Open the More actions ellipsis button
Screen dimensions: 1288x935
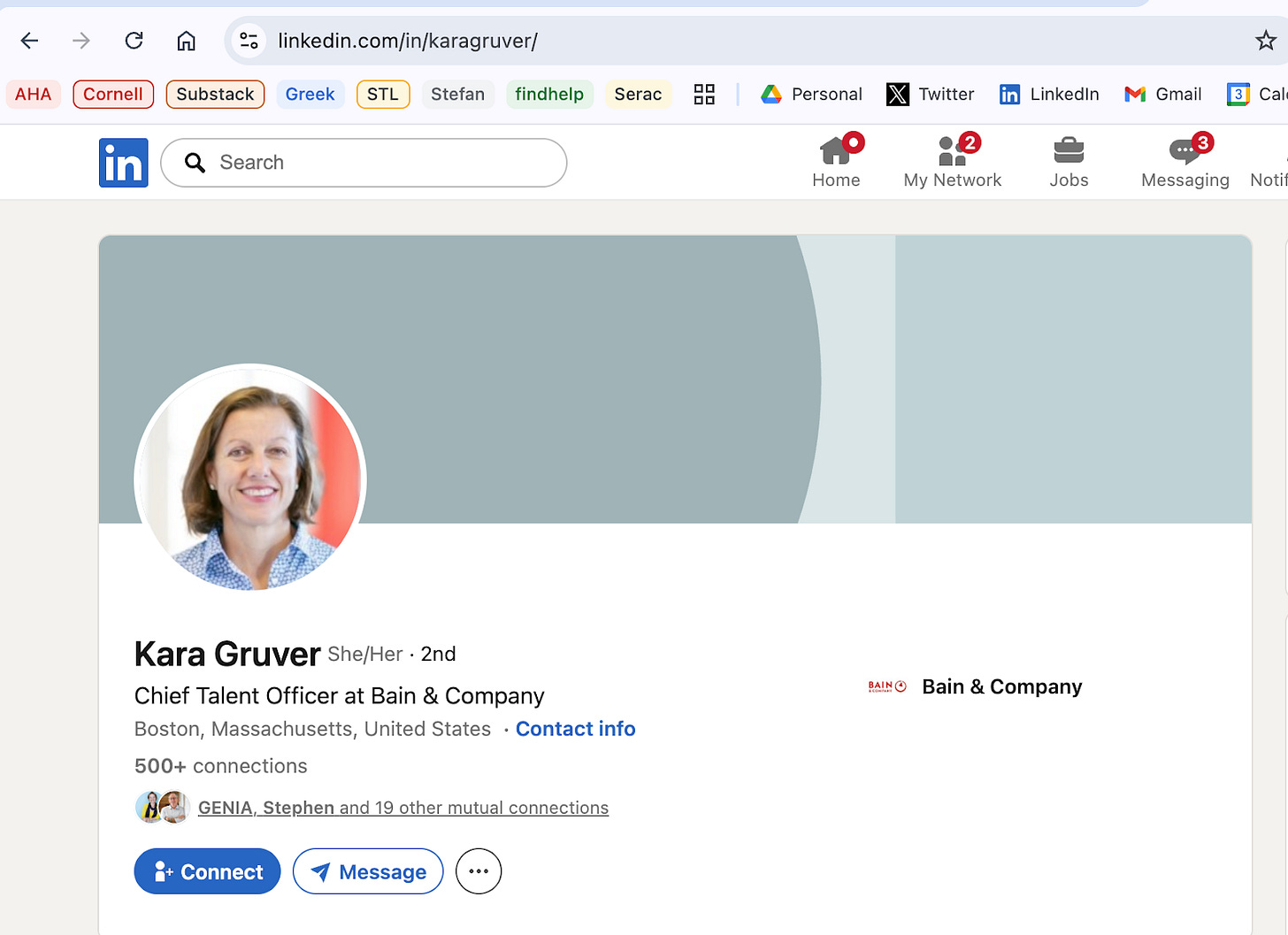(x=479, y=871)
